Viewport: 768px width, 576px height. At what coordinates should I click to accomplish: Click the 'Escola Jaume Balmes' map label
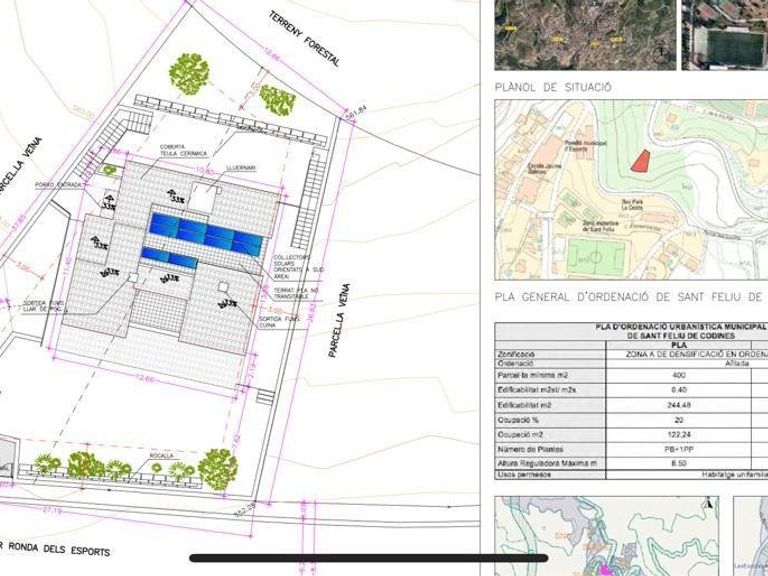545,169
